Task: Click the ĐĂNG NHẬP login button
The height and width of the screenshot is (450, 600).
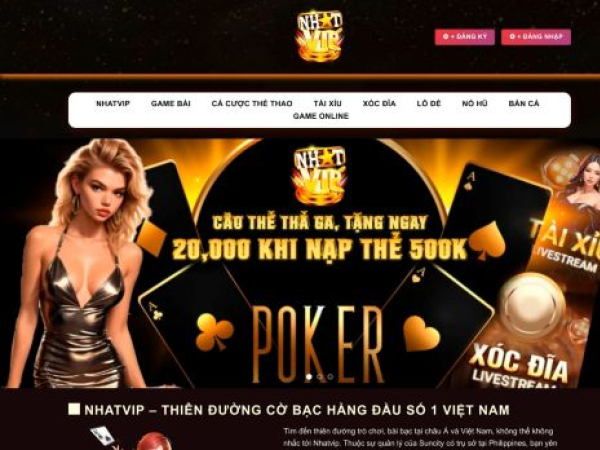Action: point(536,37)
